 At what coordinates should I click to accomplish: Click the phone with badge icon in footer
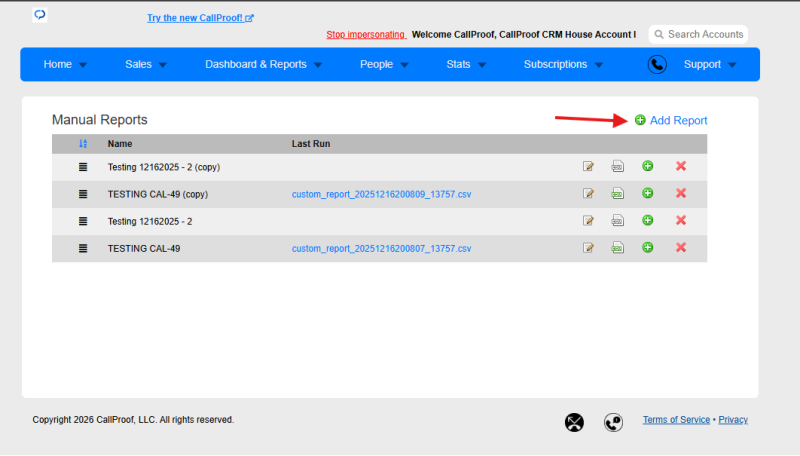(x=613, y=422)
